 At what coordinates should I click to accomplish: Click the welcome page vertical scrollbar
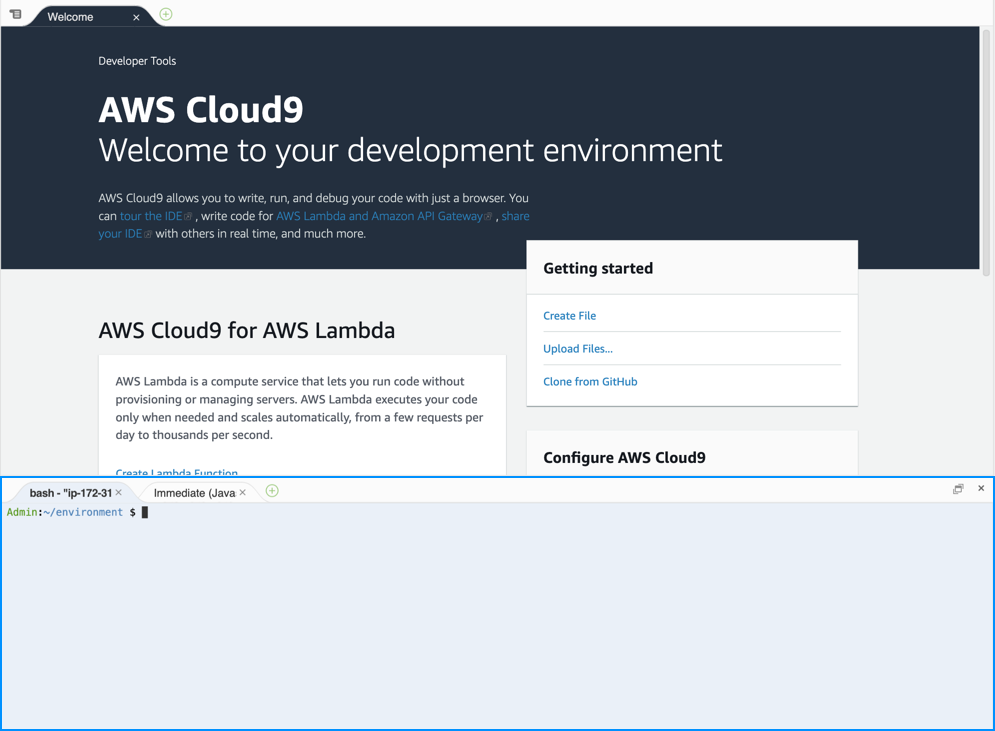986,152
